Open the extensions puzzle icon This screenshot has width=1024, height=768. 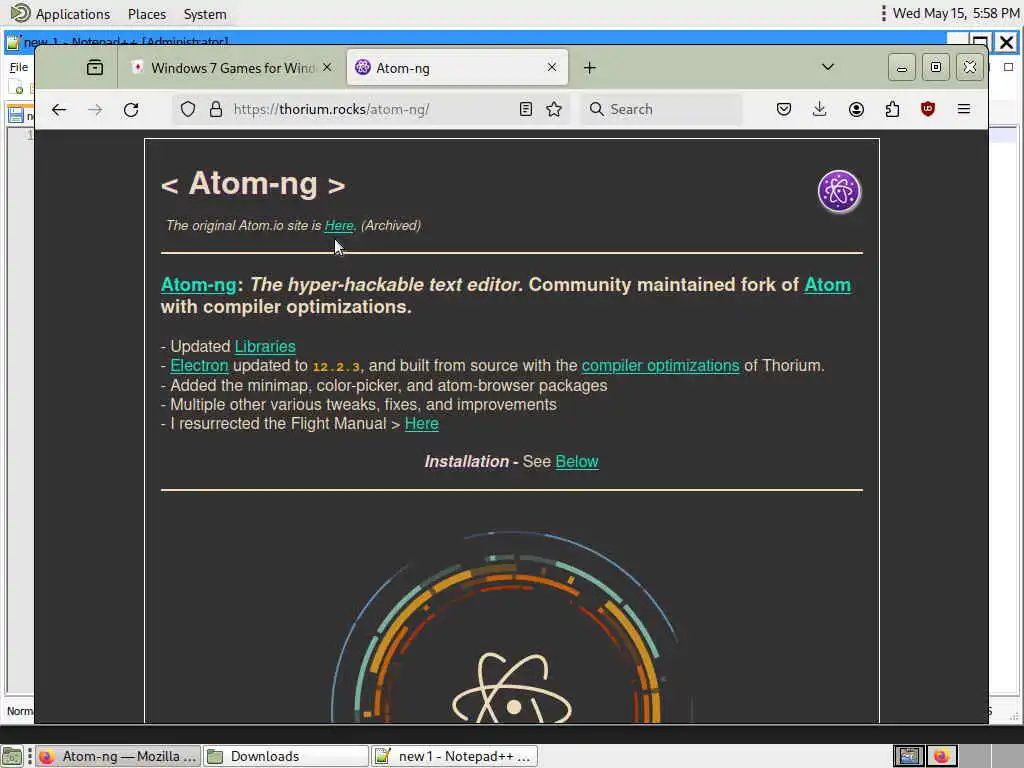(892, 109)
